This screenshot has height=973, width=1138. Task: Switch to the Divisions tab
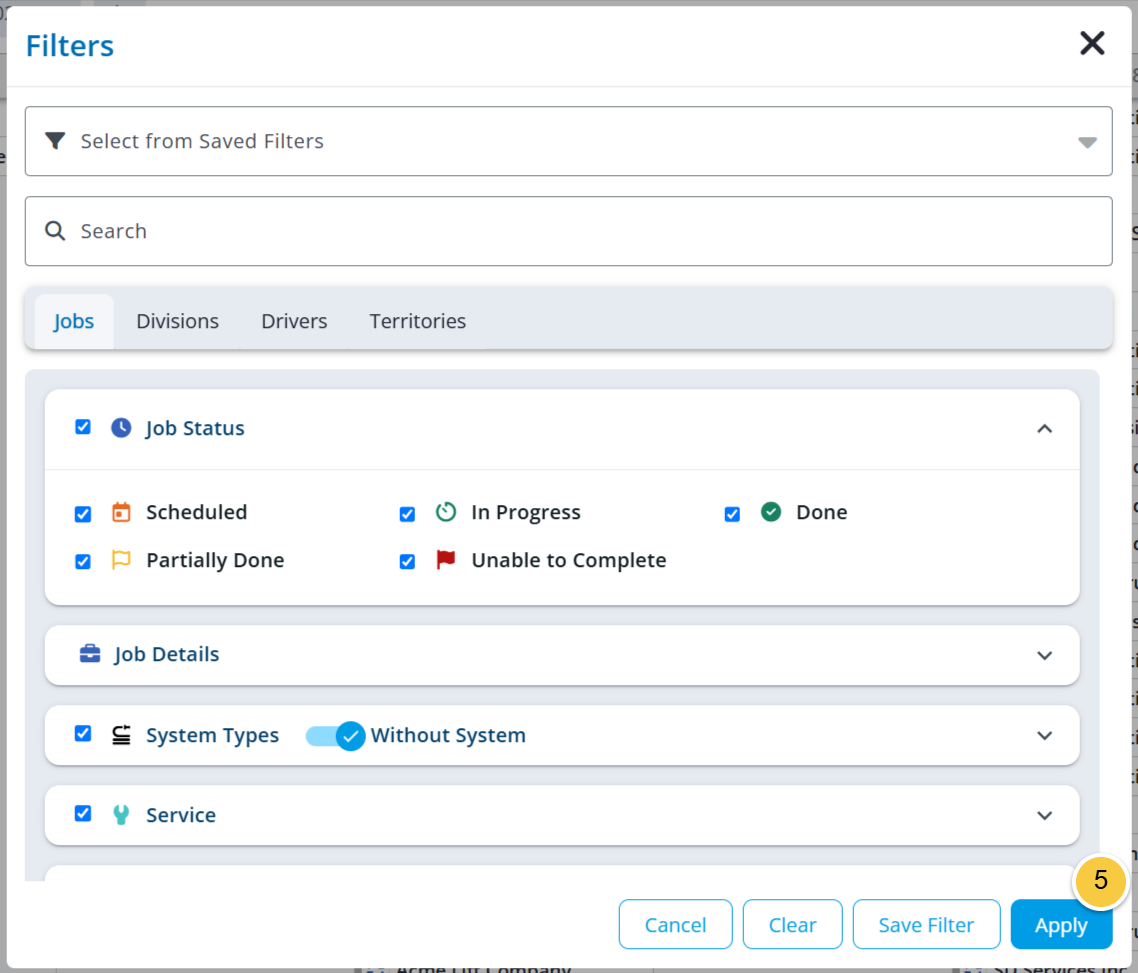point(177,321)
